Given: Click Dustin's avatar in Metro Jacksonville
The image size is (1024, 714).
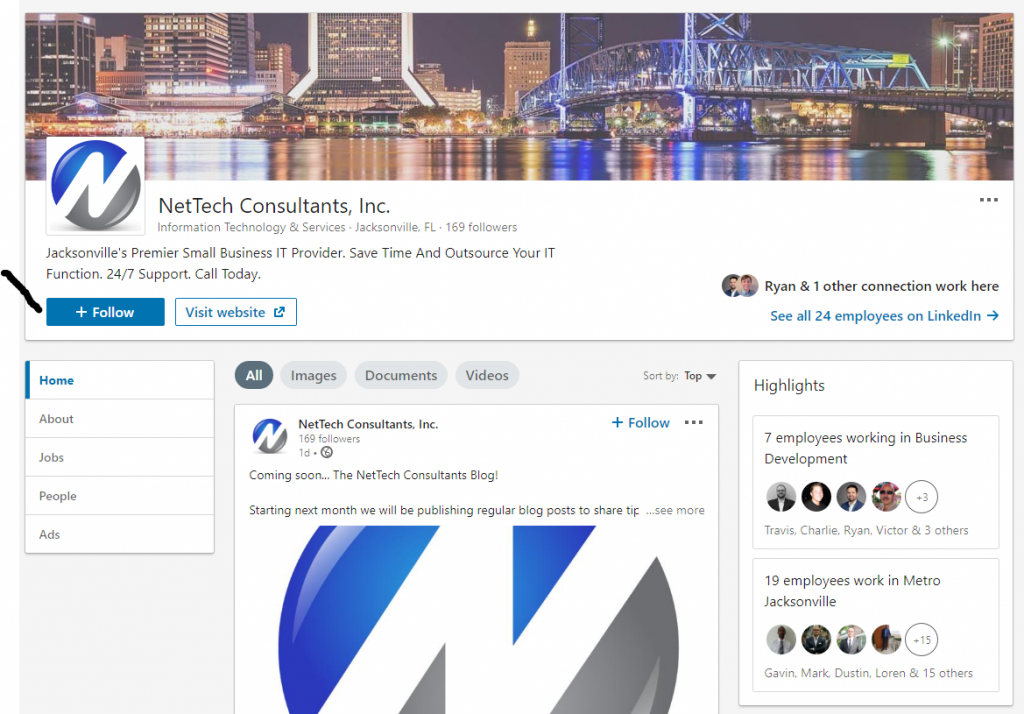Looking at the screenshot, I should tap(851, 640).
